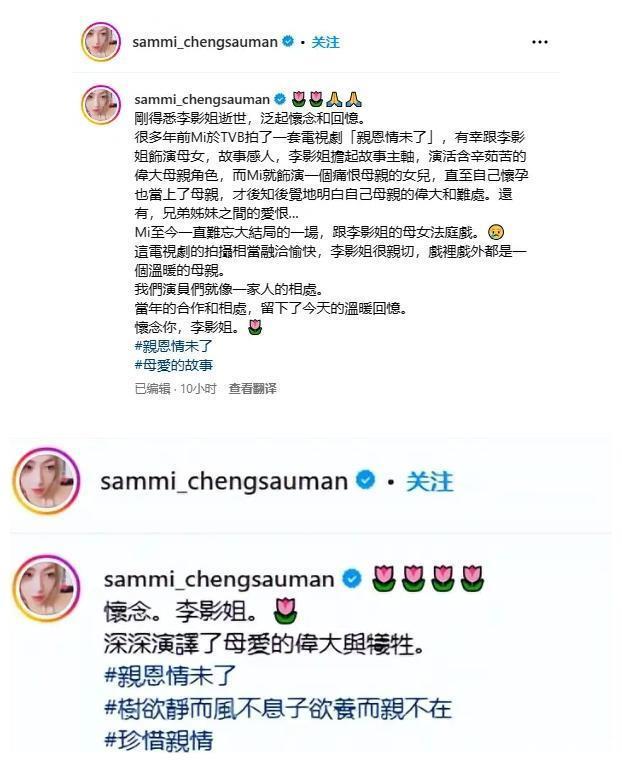This screenshot has width=622, height=763.
Task: Open hashtag #親恩情未了 in first caption
Action: pyautogui.click(x=174, y=346)
